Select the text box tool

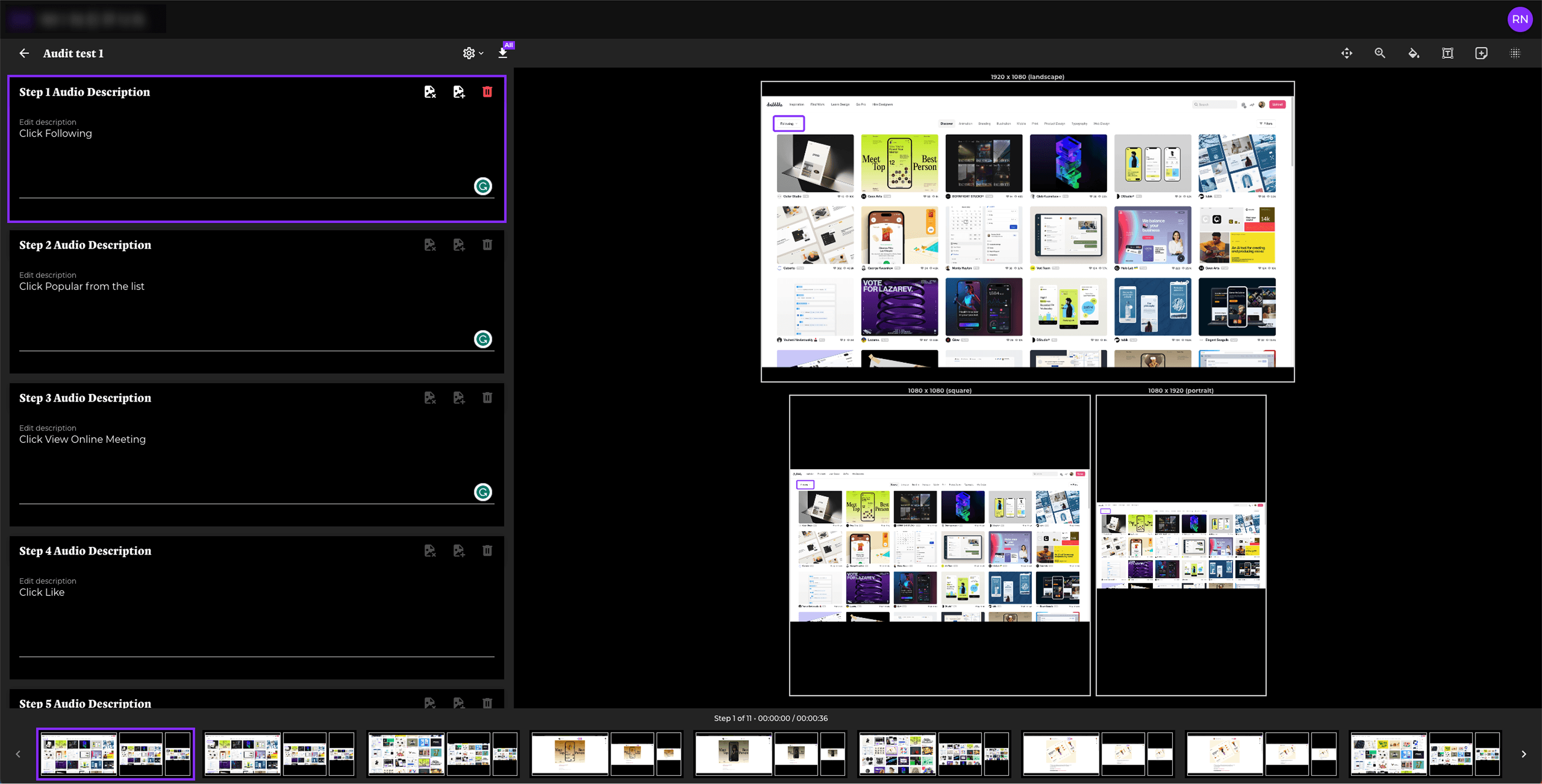(1447, 53)
